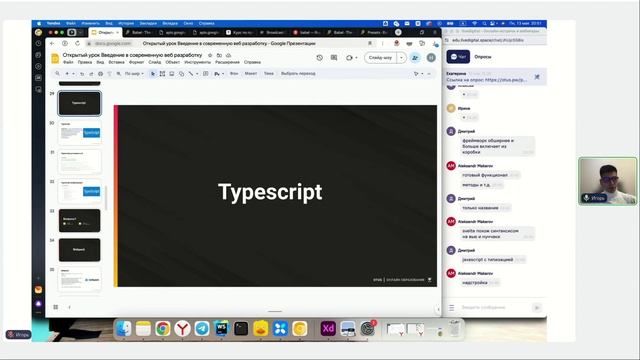Open the zoom level 'По шир' dropdown

(134, 74)
